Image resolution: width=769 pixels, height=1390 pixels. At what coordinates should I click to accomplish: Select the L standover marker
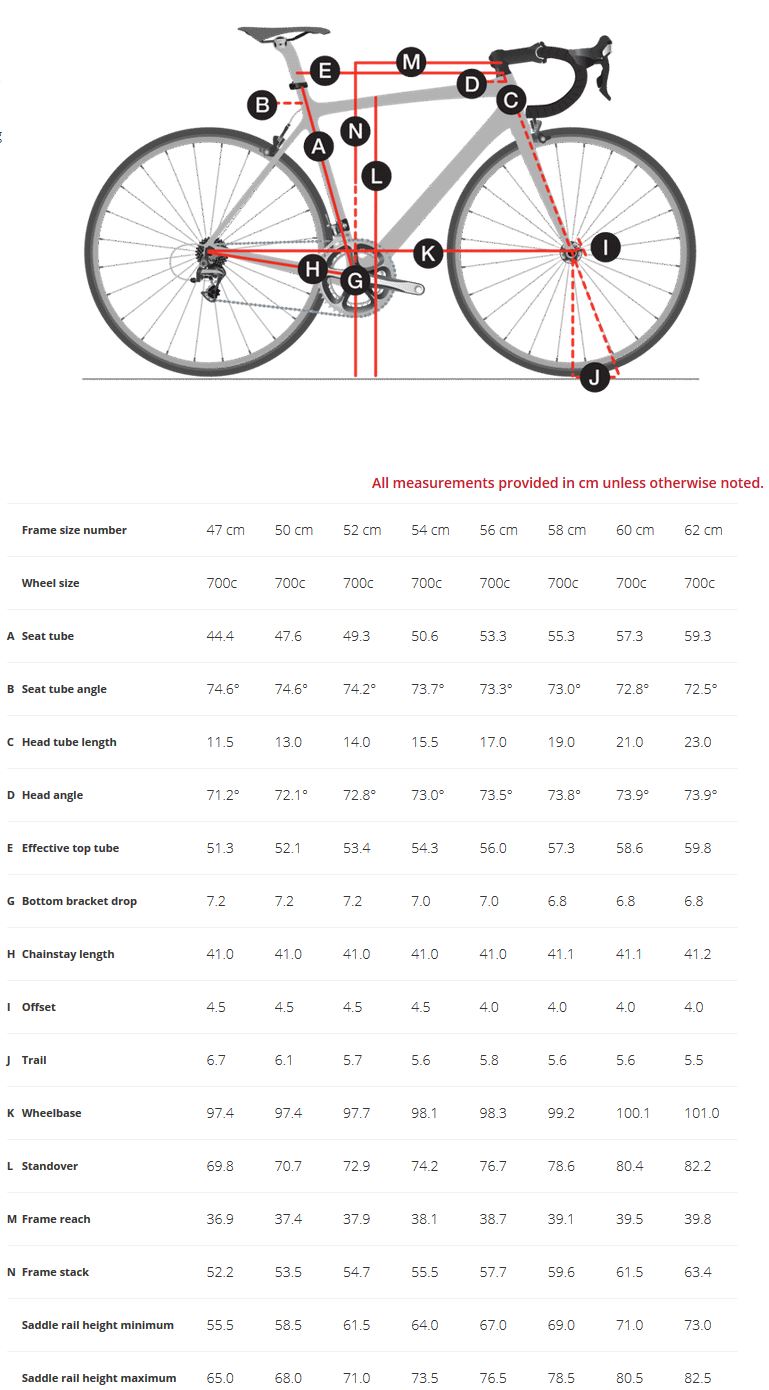(376, 176)
